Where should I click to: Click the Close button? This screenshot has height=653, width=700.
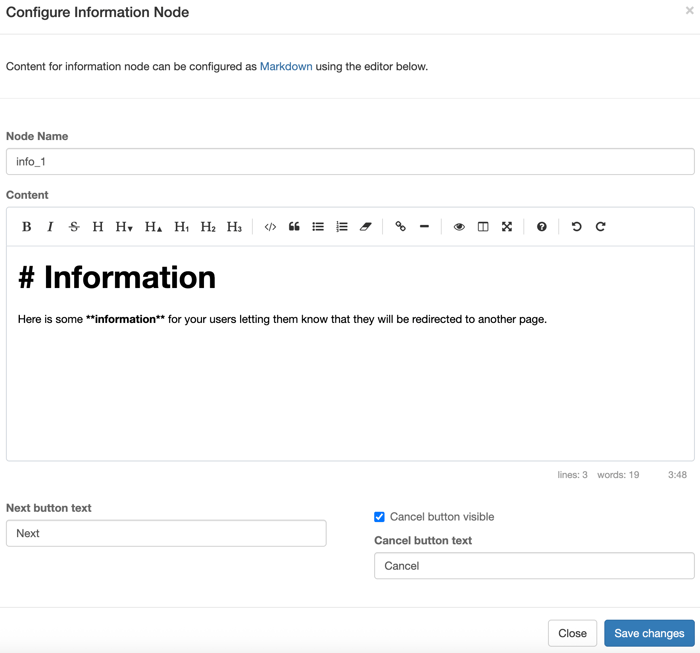(572, 633)
